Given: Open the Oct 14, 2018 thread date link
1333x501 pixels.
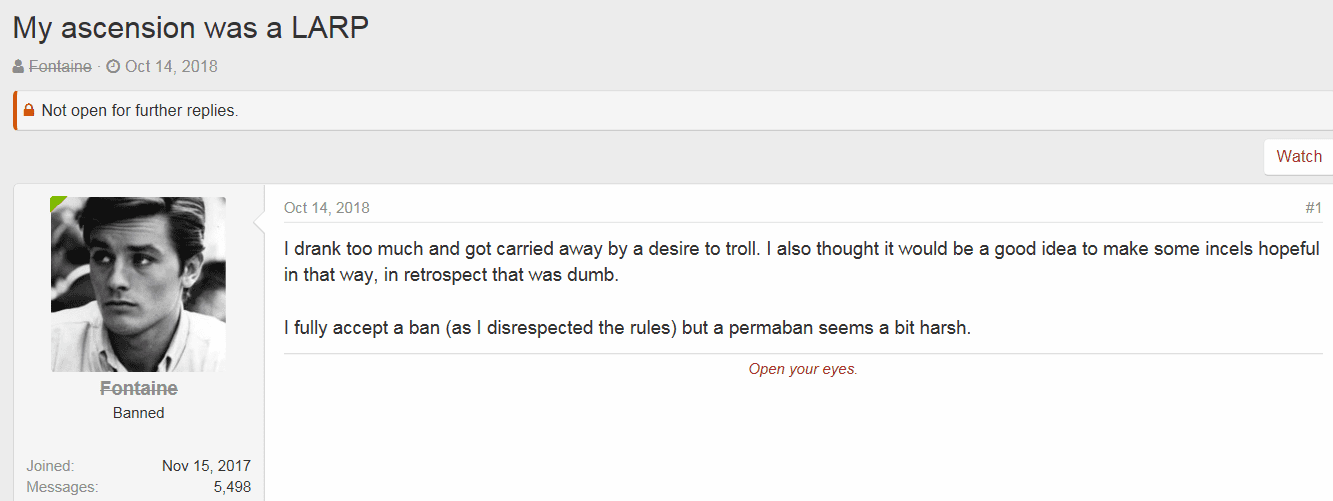Looking at the screenshot, I should pos(171,67).
